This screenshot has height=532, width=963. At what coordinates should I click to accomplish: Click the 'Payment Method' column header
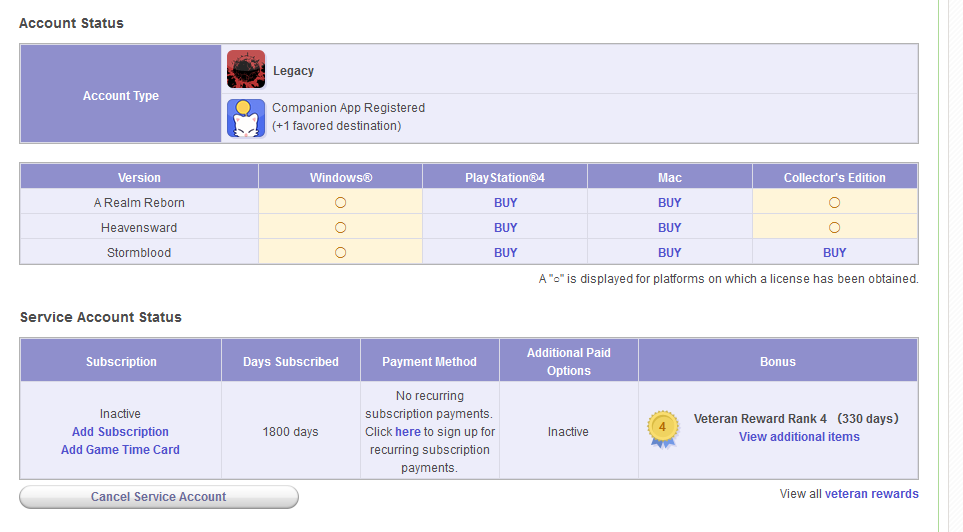pyautogui.click(x=429, y=362)
